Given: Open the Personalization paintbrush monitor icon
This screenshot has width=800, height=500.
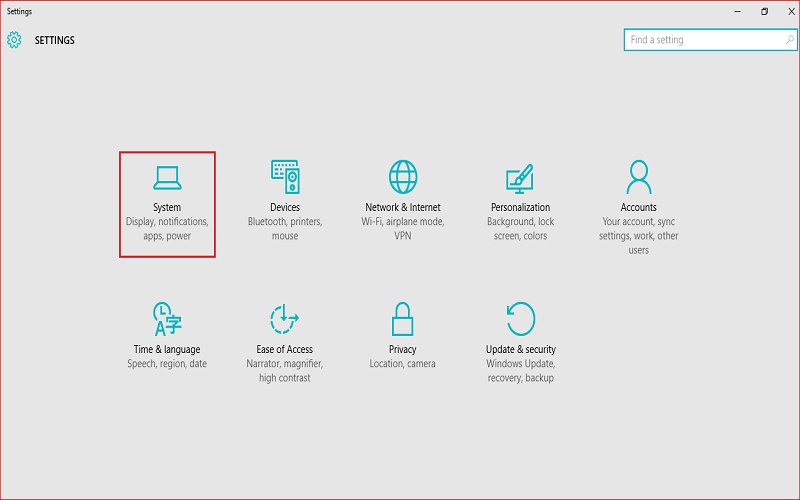Looking at the screenshot, I should coord(520,179).
